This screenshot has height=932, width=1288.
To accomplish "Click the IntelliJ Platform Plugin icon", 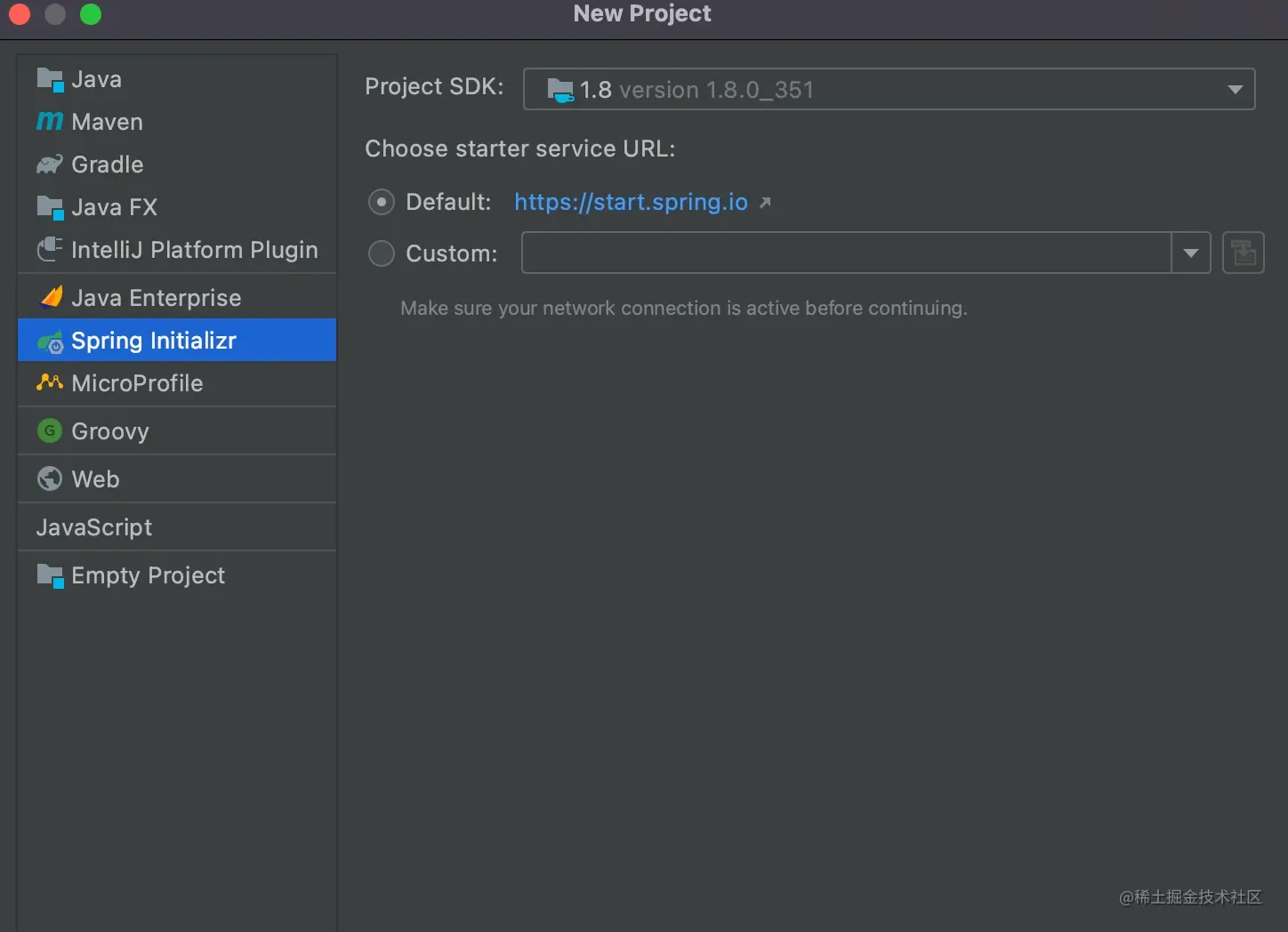I will 50,250.
